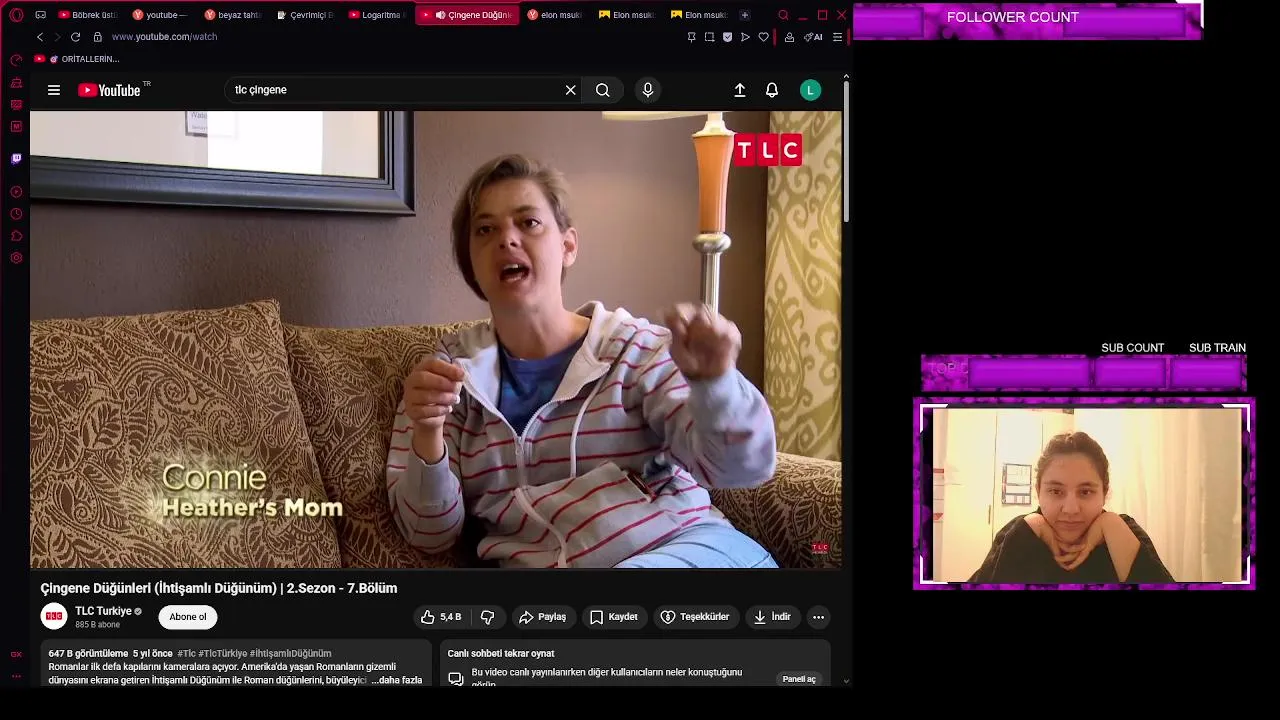Open YouTube upload/create icon
Viewport: 1280px width, 720px height.
click(740, 90)
